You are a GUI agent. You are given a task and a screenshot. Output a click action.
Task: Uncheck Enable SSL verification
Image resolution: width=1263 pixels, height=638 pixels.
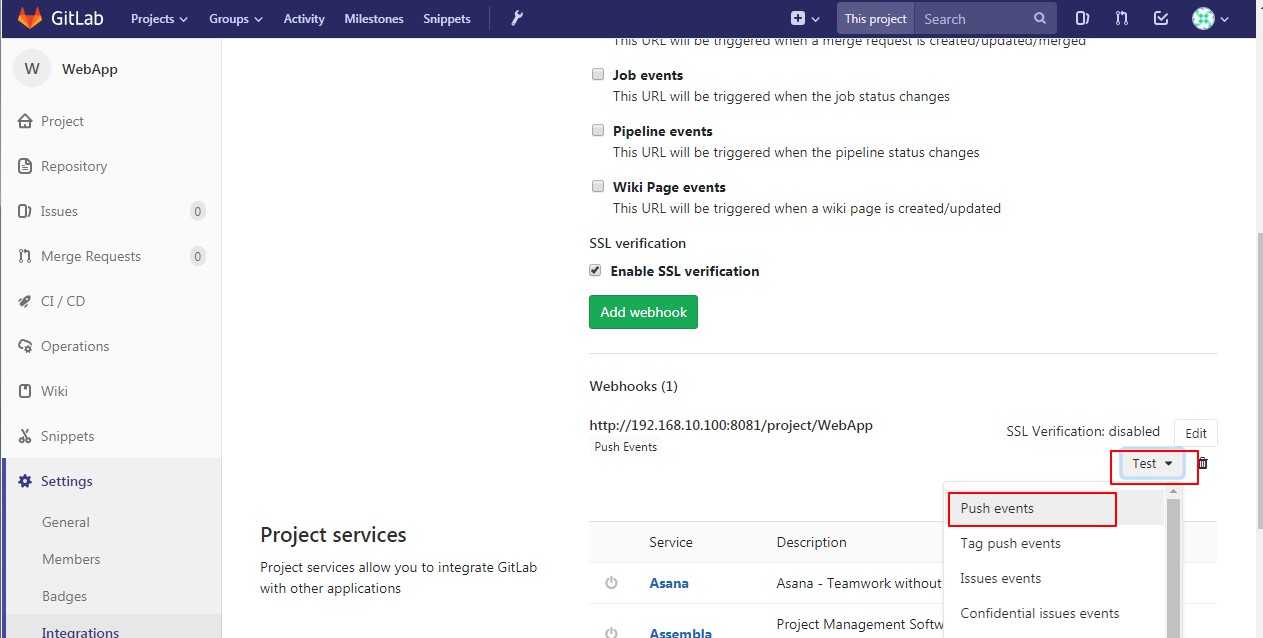pos(596,270)
